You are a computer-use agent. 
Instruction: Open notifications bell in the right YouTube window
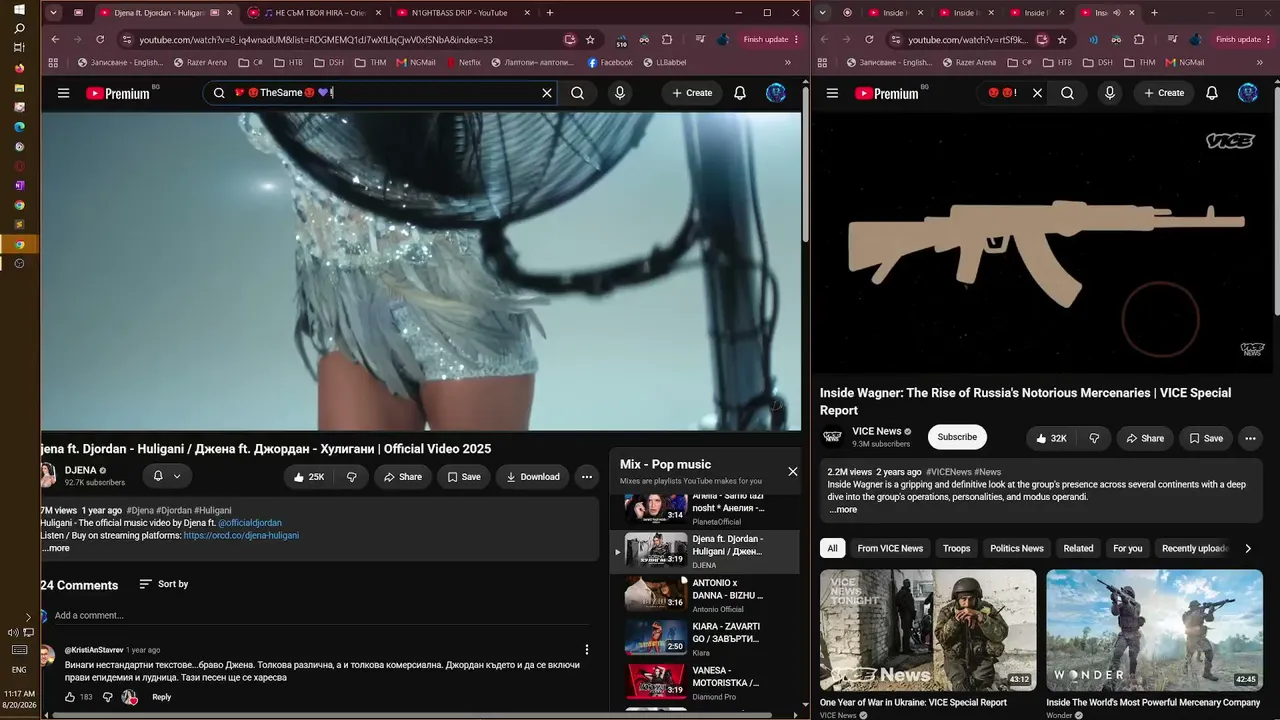[x=1212, y=93]
